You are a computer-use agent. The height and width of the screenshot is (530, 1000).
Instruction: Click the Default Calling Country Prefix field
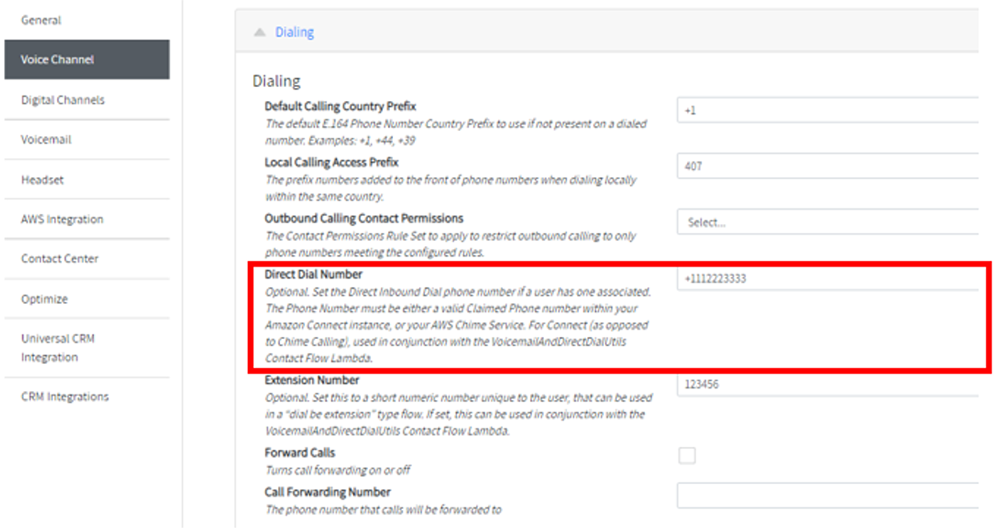pyautogui.click(x=828, y=110)
